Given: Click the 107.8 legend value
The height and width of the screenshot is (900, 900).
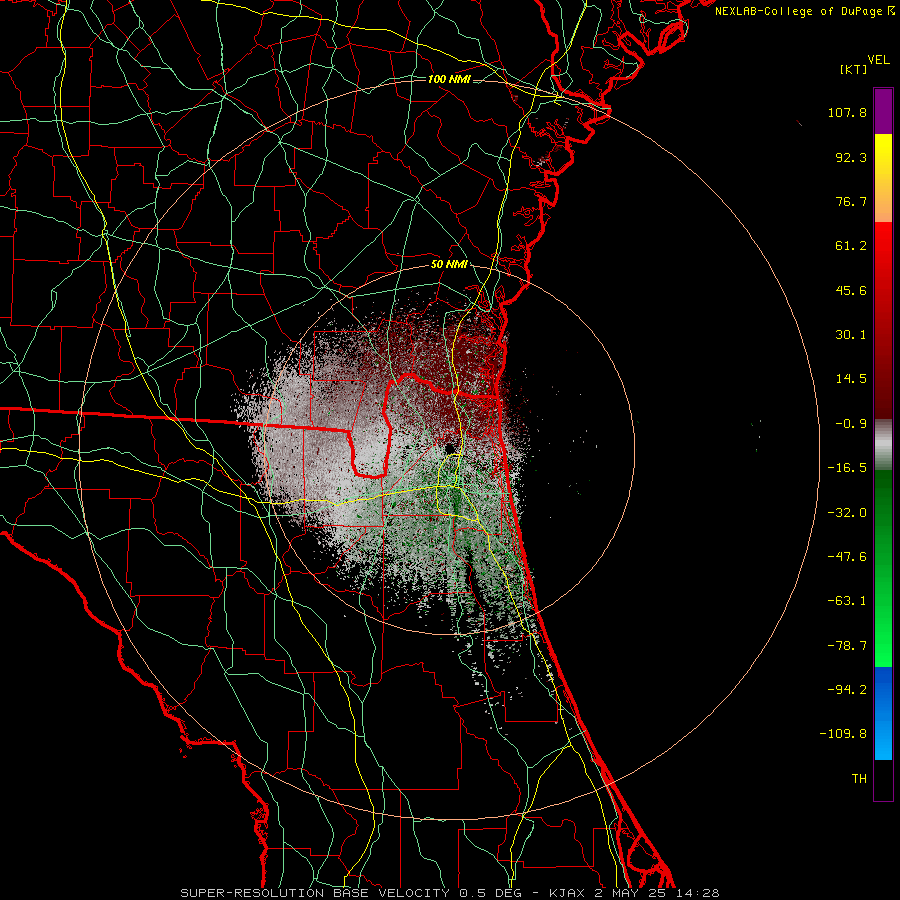Looking at the screenshot, I should (x=847, y=112).
